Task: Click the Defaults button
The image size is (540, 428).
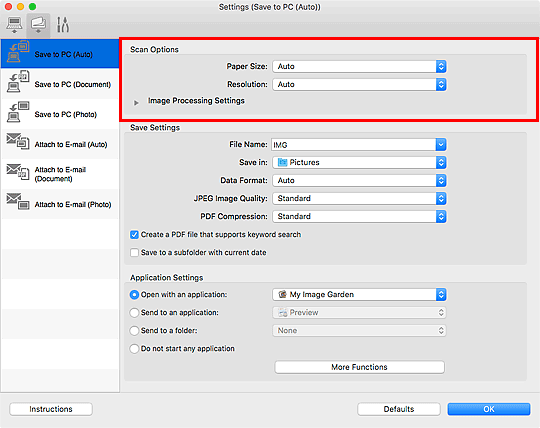Action: pyautogui.click(x=399, y=409)
